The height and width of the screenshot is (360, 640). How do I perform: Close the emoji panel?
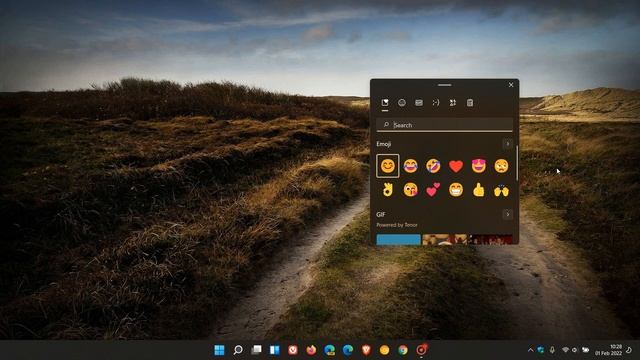pos(511,85)
